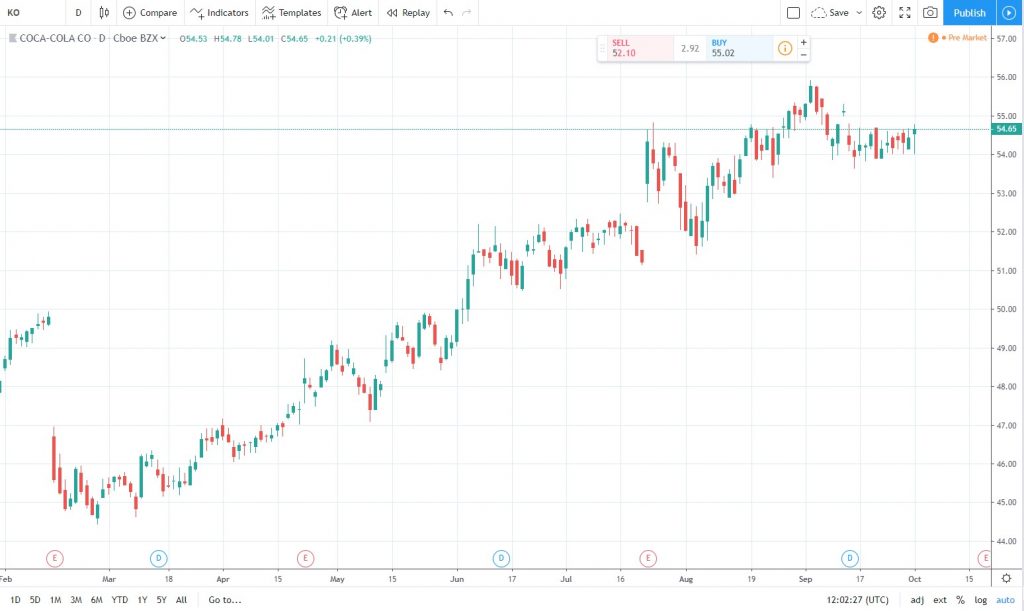Open the candlestick chart style selector
The image size is (1024, 611).
coord(105,13)
